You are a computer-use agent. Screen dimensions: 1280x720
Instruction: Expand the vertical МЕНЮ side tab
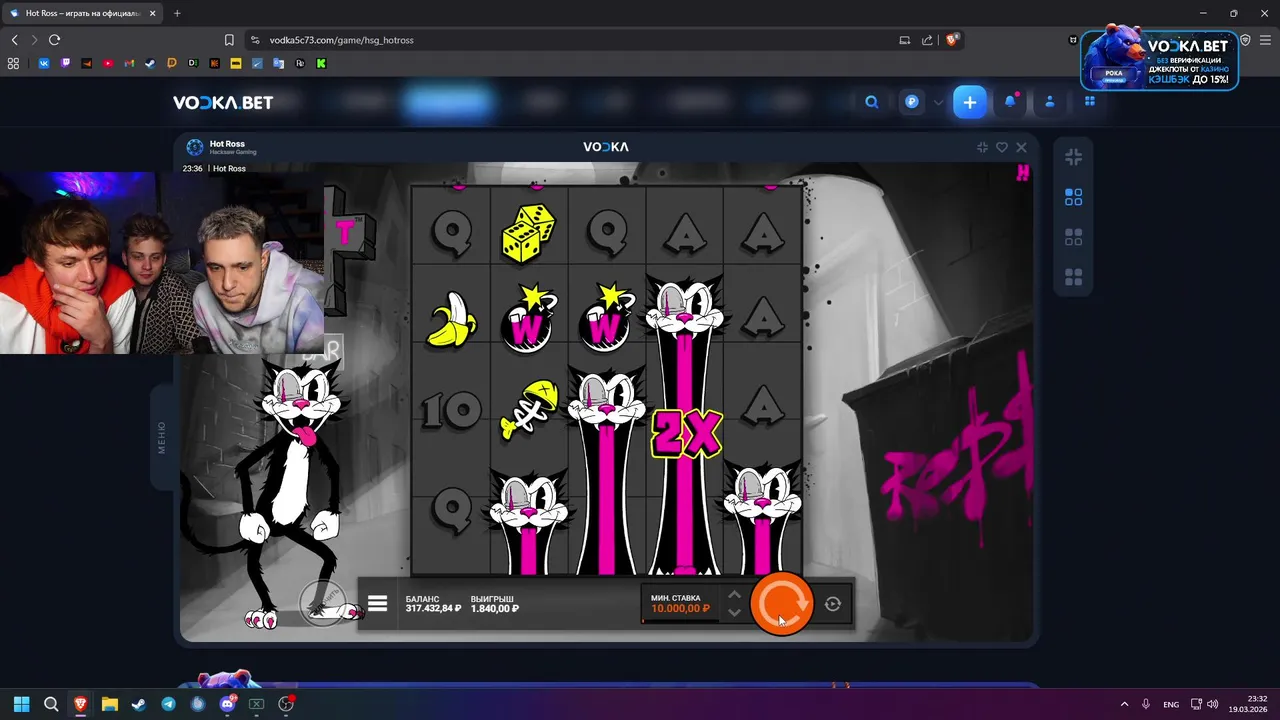(x=162, y=437)
